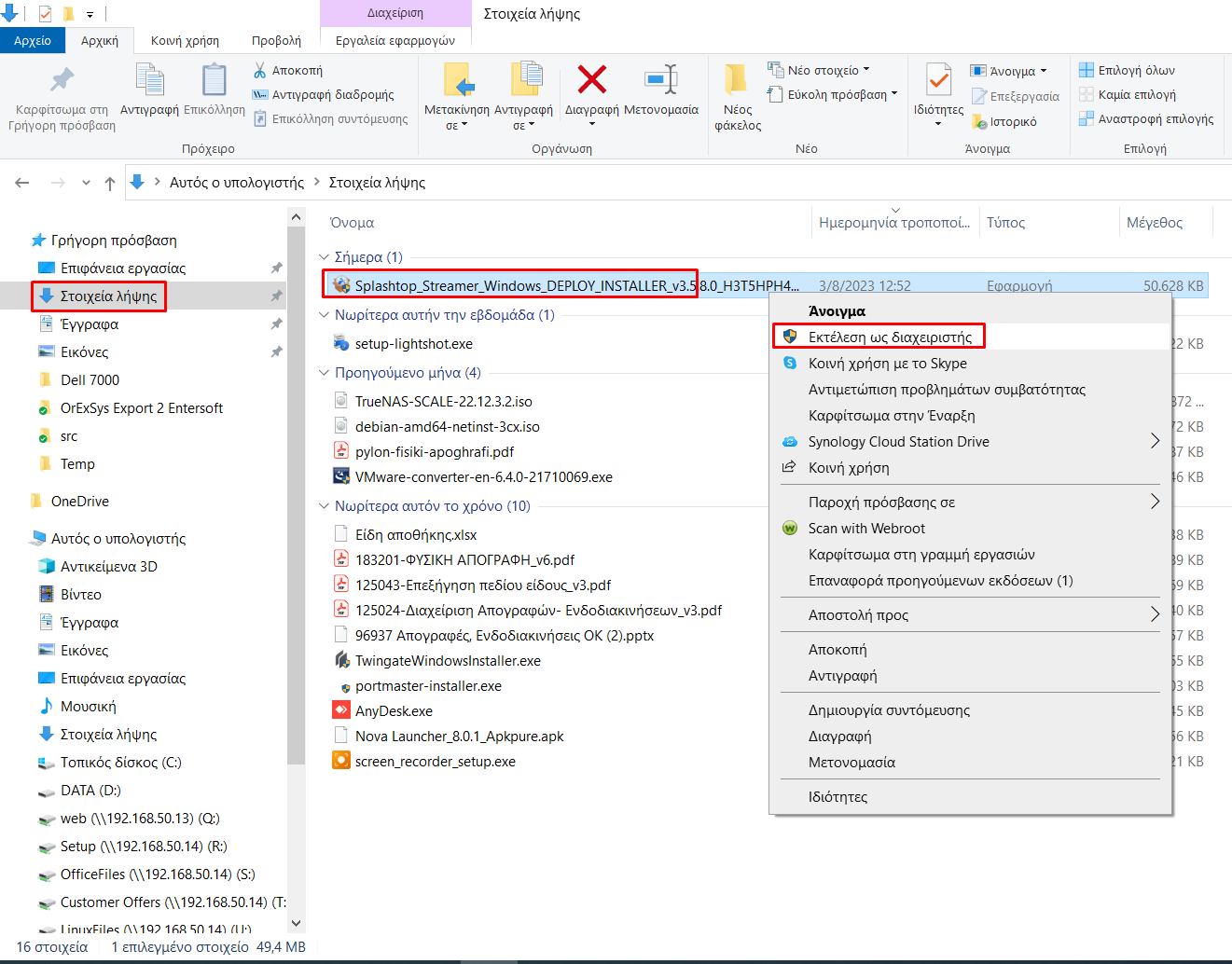
Task: Open the DATA (D:) drive
Action: coord(90,791)
